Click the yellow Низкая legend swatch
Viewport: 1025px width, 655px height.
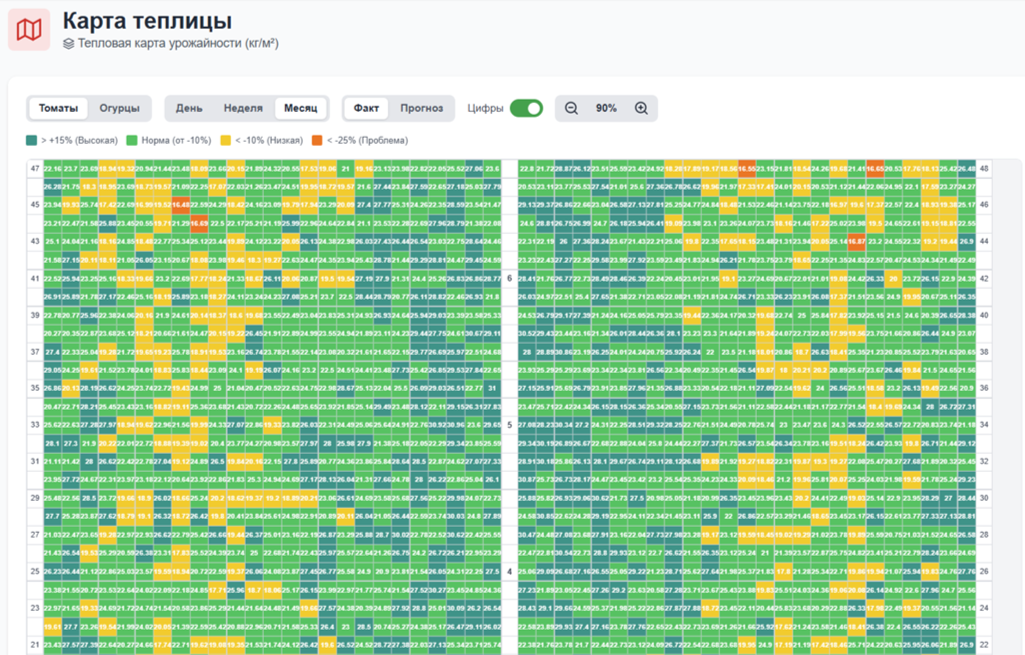tap(226, 140)
